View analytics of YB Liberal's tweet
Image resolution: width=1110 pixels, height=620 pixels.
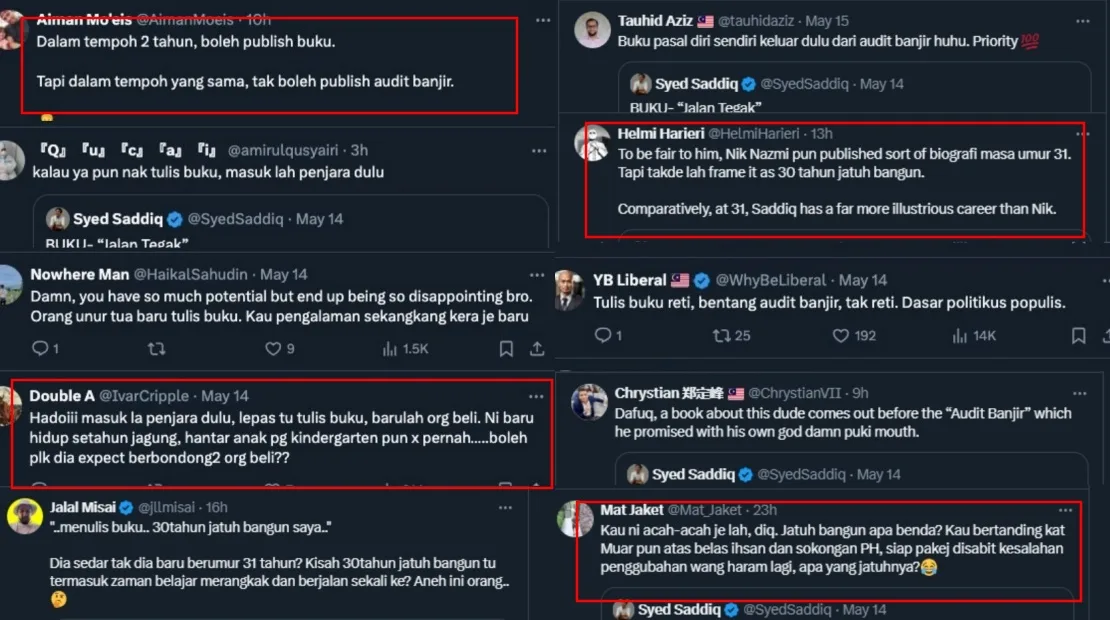pos(958,336)
